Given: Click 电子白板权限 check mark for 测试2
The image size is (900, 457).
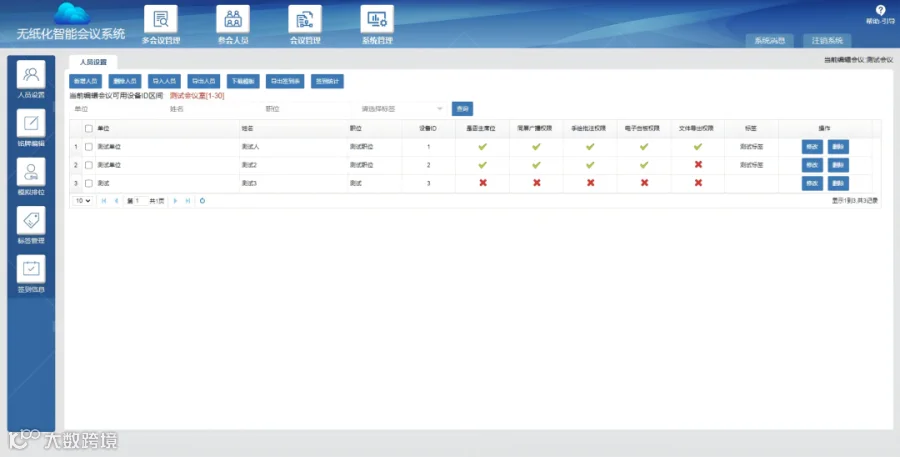Looking at the screenshot, I should (x=644, y=165).
